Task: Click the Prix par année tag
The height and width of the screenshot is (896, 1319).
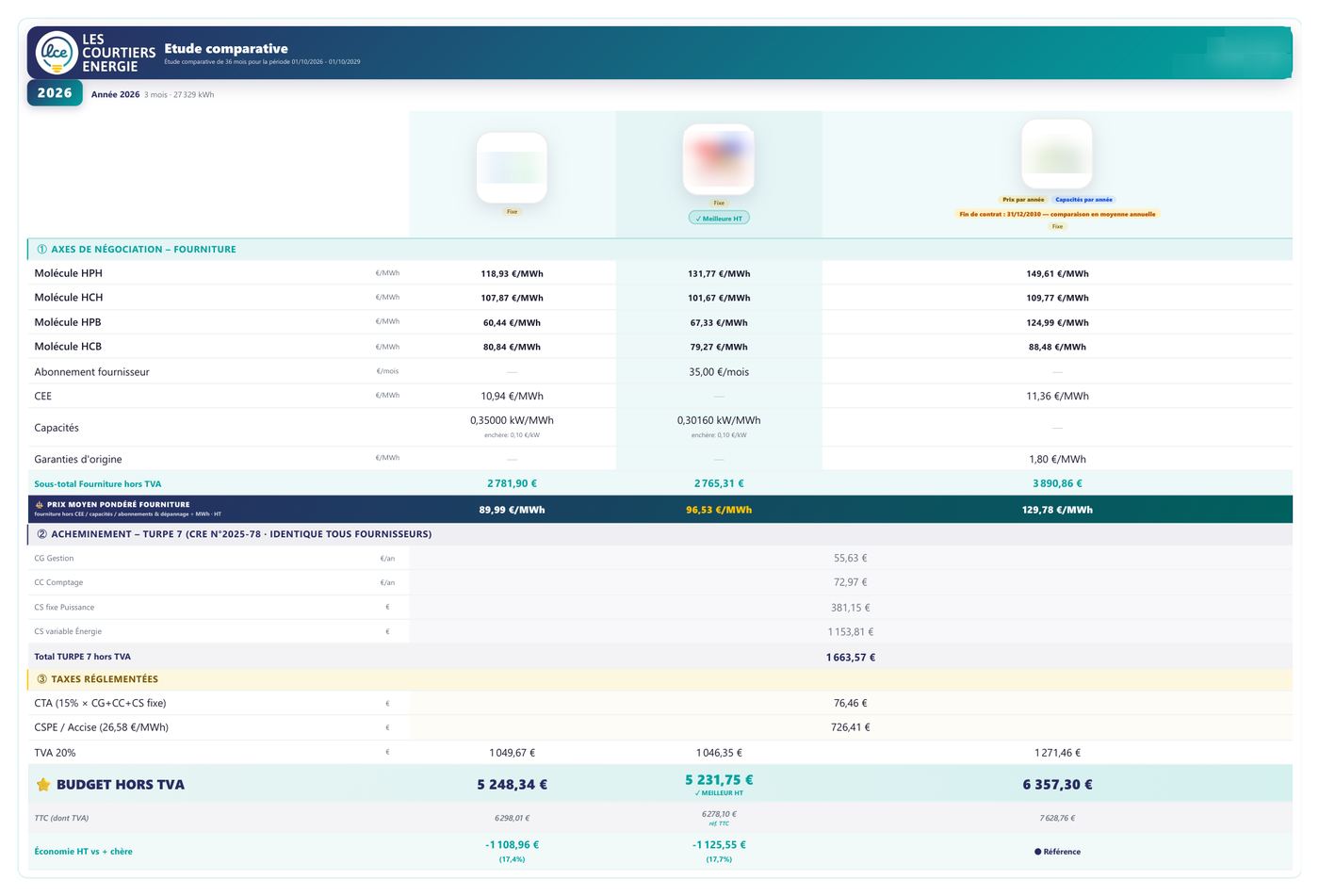Action: [x=1023, y=200]
